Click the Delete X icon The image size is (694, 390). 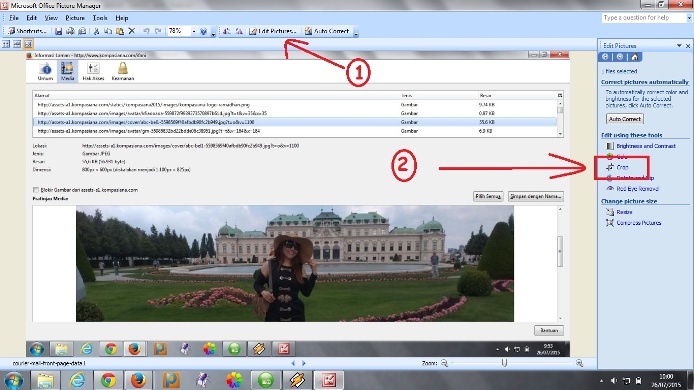click(131, 31)
